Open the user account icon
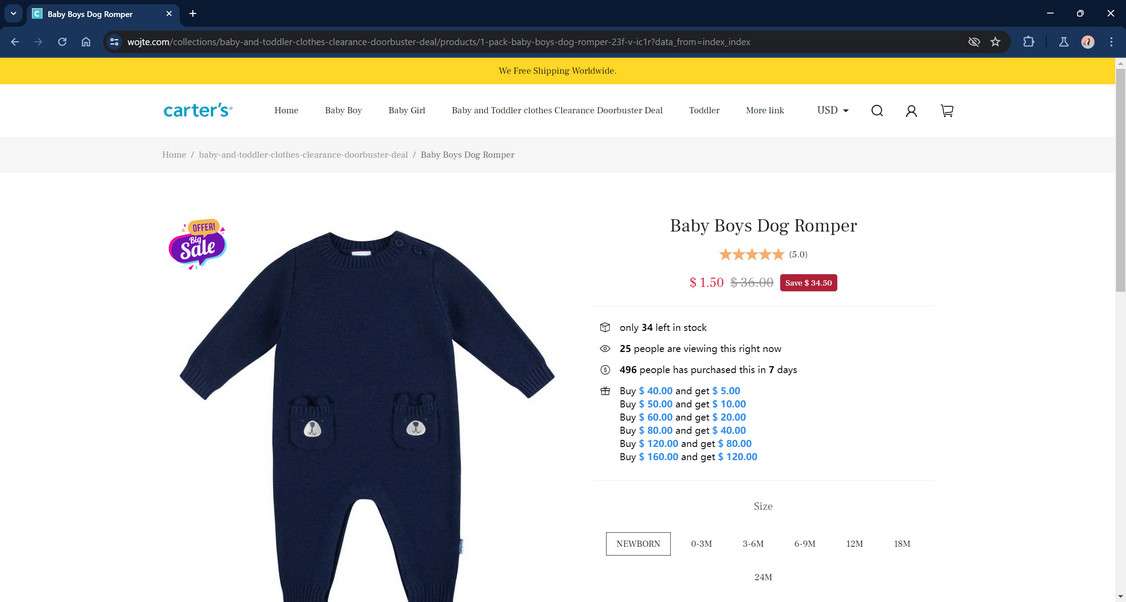1126x602 pixels. pyautogui.click(x=911, y=111)
